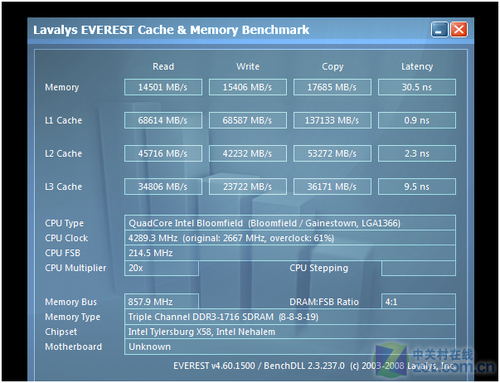Click the Latency column header
This screenshot has width=500, height=383.
(x=417, y=67)
